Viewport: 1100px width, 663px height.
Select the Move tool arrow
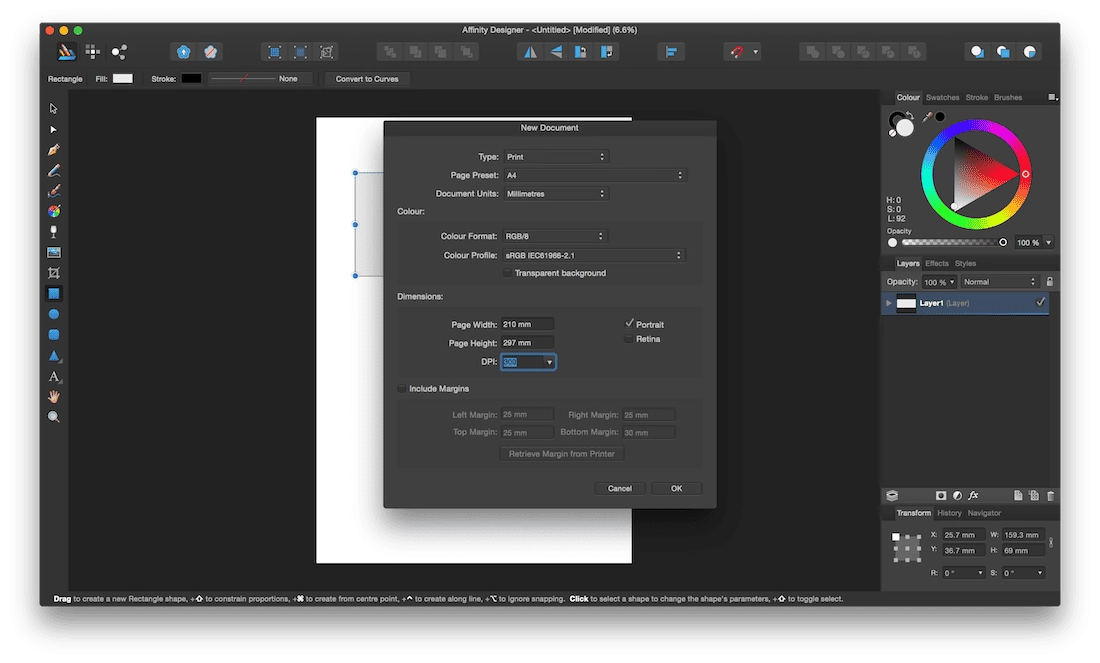[x=53, y=109]
